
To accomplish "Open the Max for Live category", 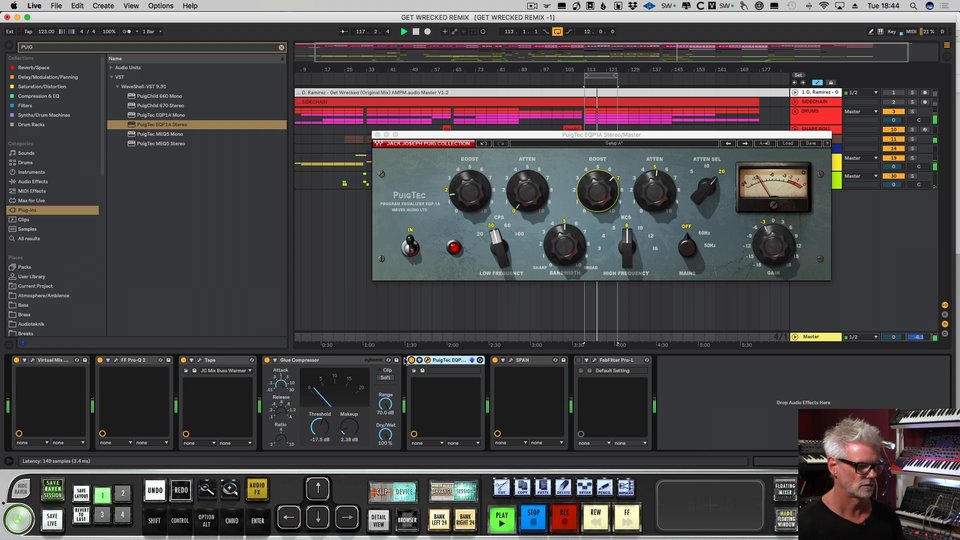I will point(31,200).
